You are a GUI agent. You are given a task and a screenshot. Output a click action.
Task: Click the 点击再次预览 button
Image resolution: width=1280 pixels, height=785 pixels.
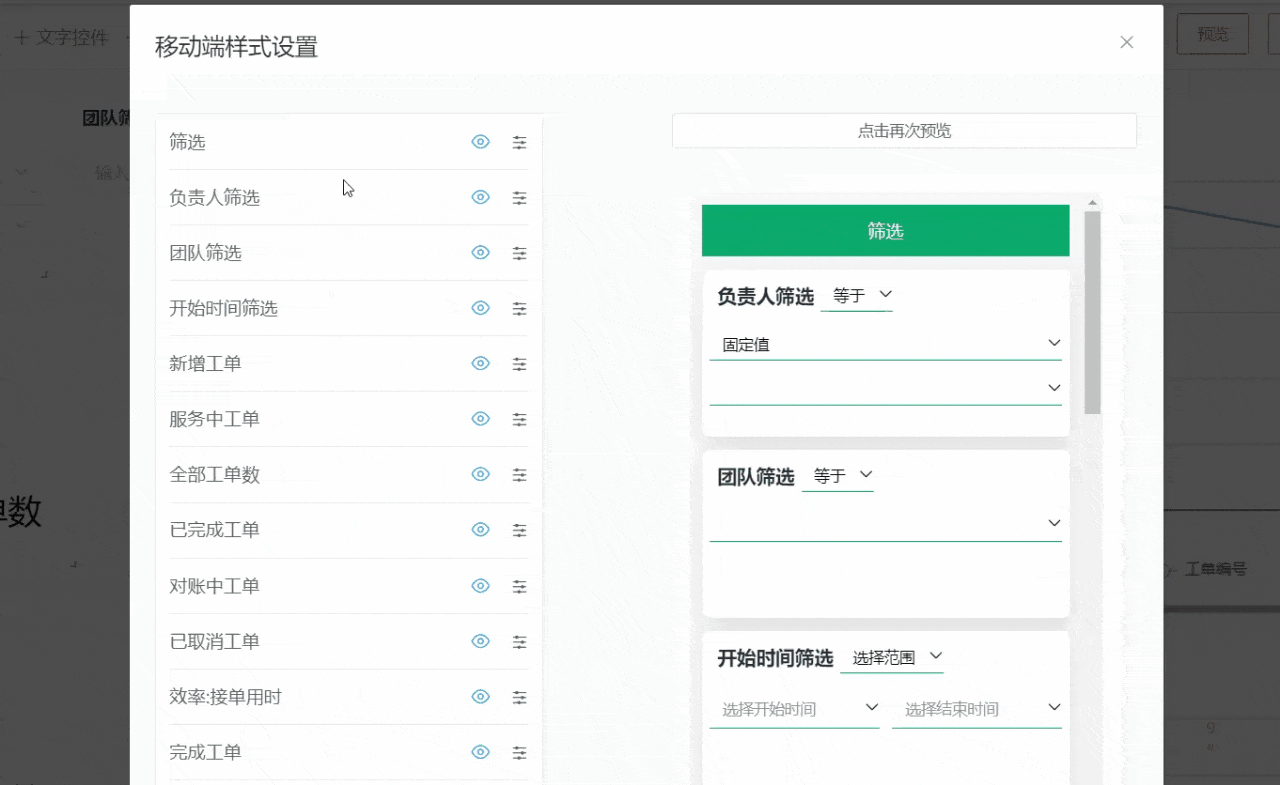[904, 131]
